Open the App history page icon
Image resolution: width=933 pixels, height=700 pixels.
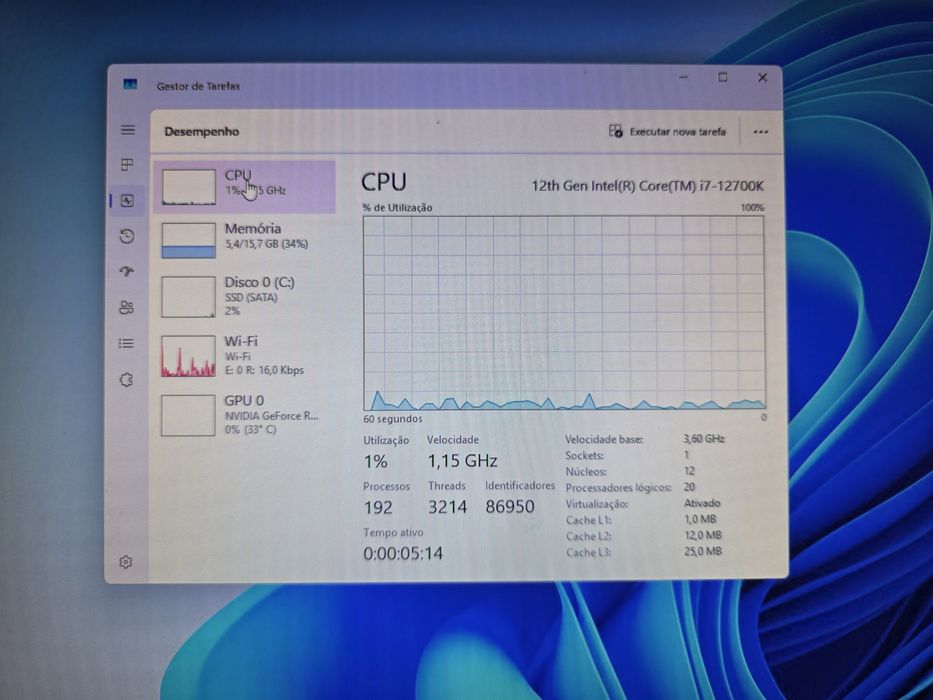coord(127,236)
